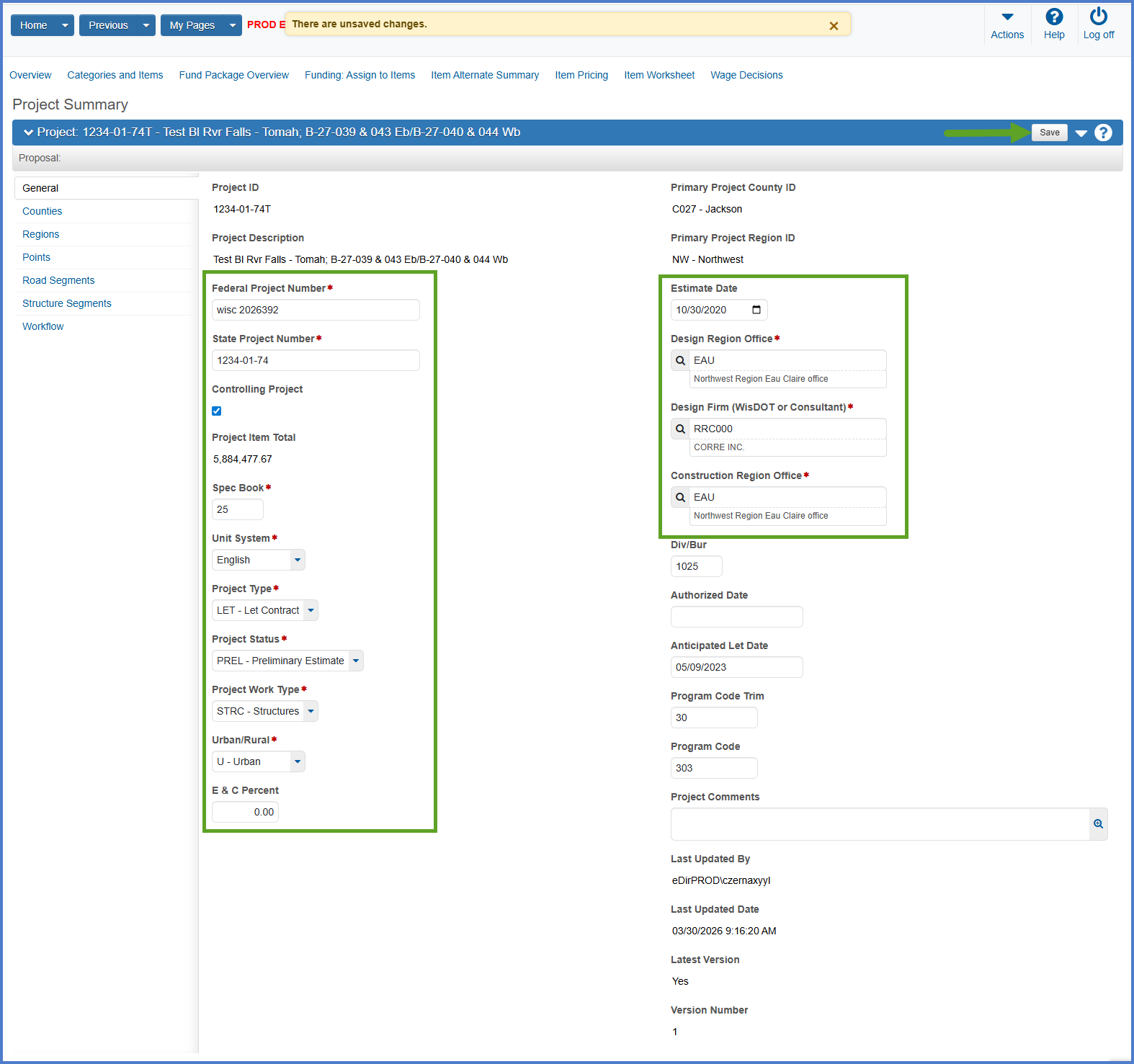Dismiss the unsaved changes notification
This screenshot has width=1134, height=1064.
click(834, 26)
